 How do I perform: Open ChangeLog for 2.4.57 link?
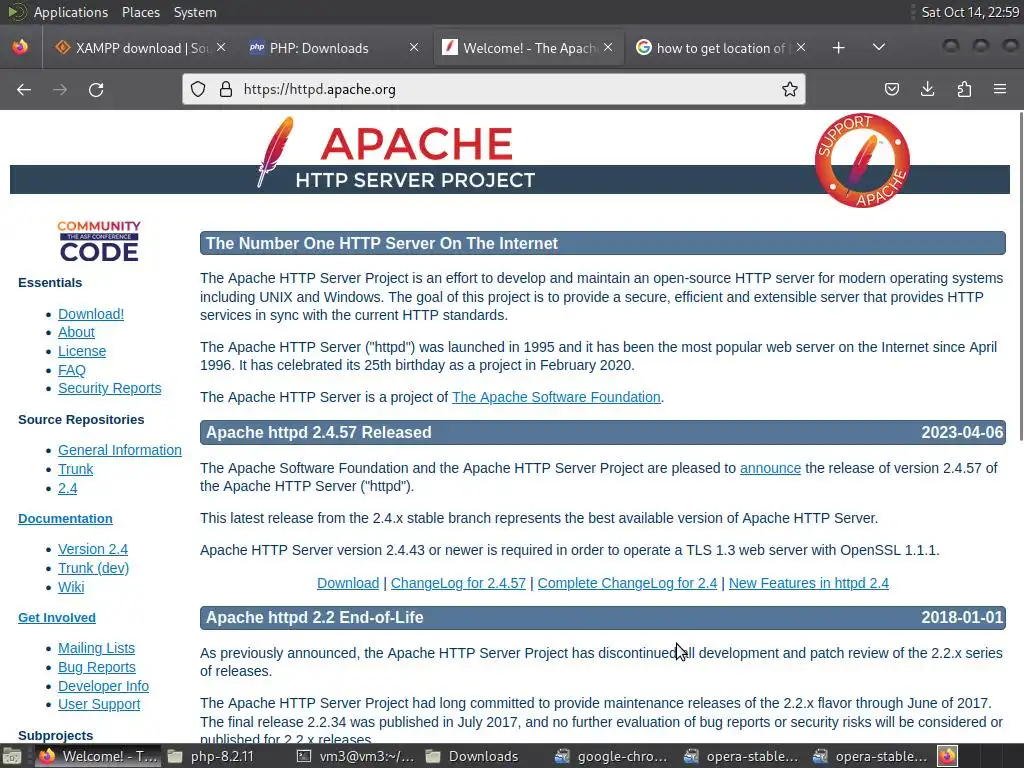click(458, 583)
